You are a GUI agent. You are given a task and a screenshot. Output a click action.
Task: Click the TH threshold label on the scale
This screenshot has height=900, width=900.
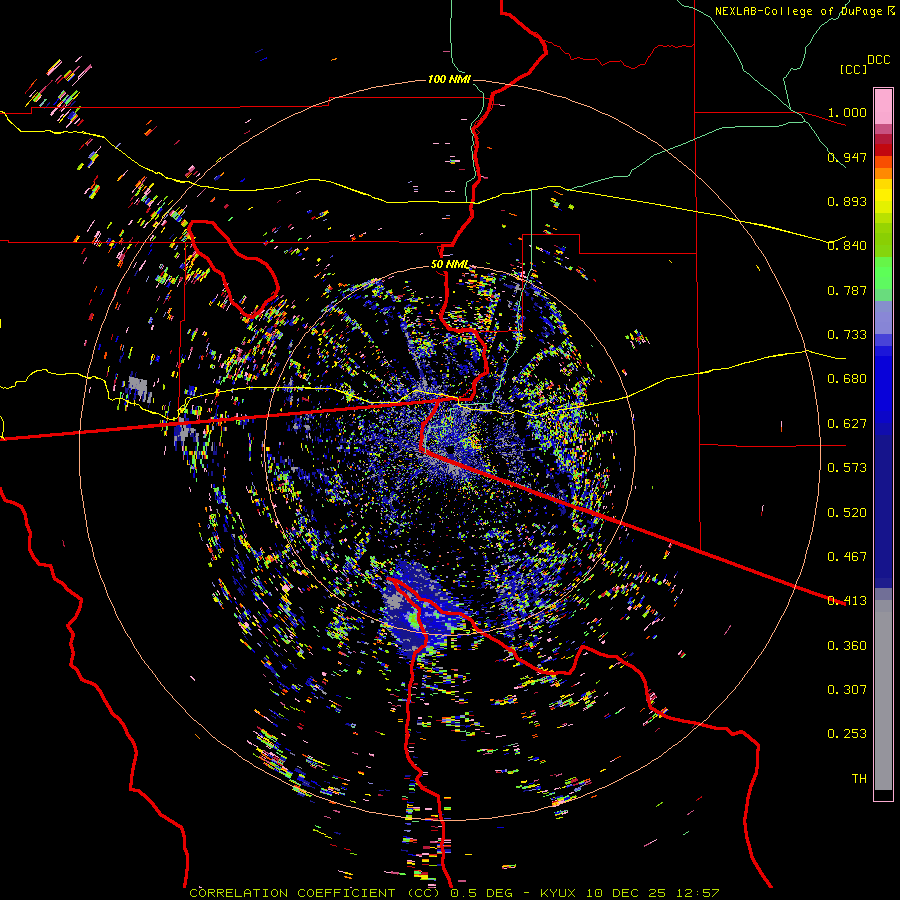pos(859,779)
